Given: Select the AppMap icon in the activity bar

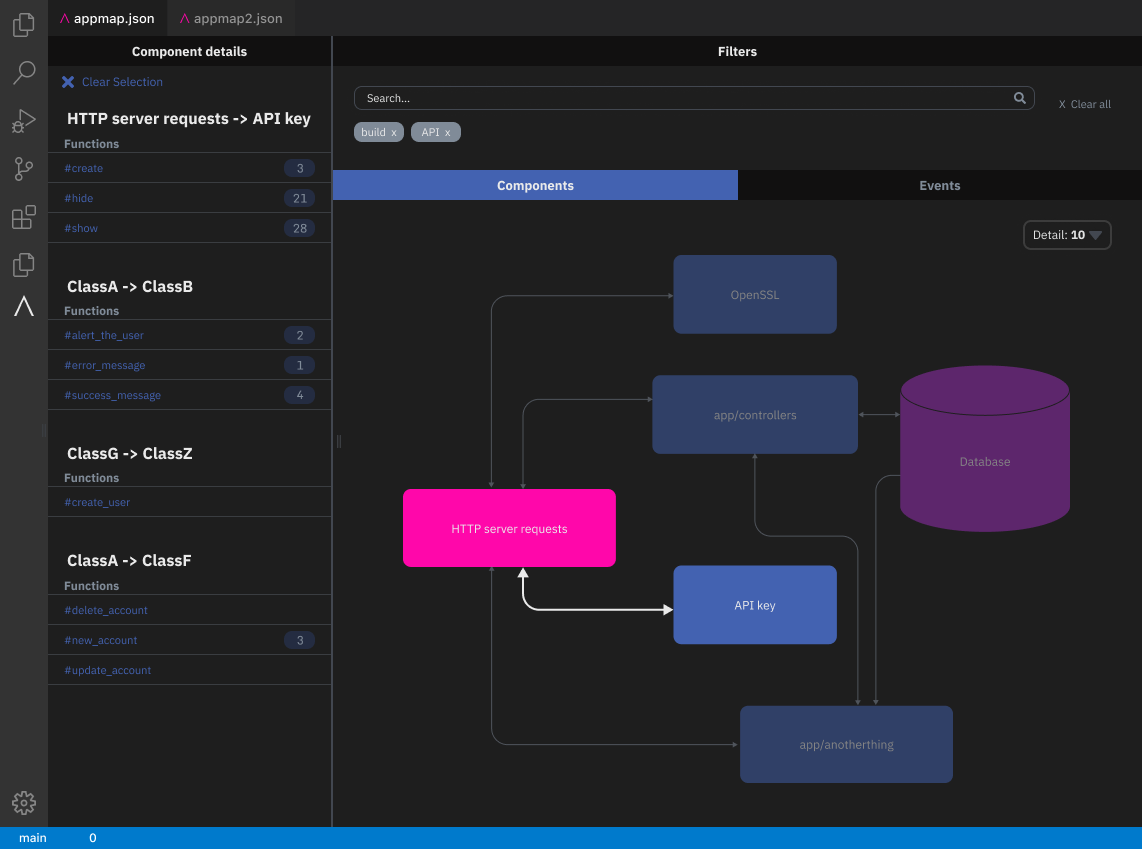Looking at the screenshot, I should (23, 306).
